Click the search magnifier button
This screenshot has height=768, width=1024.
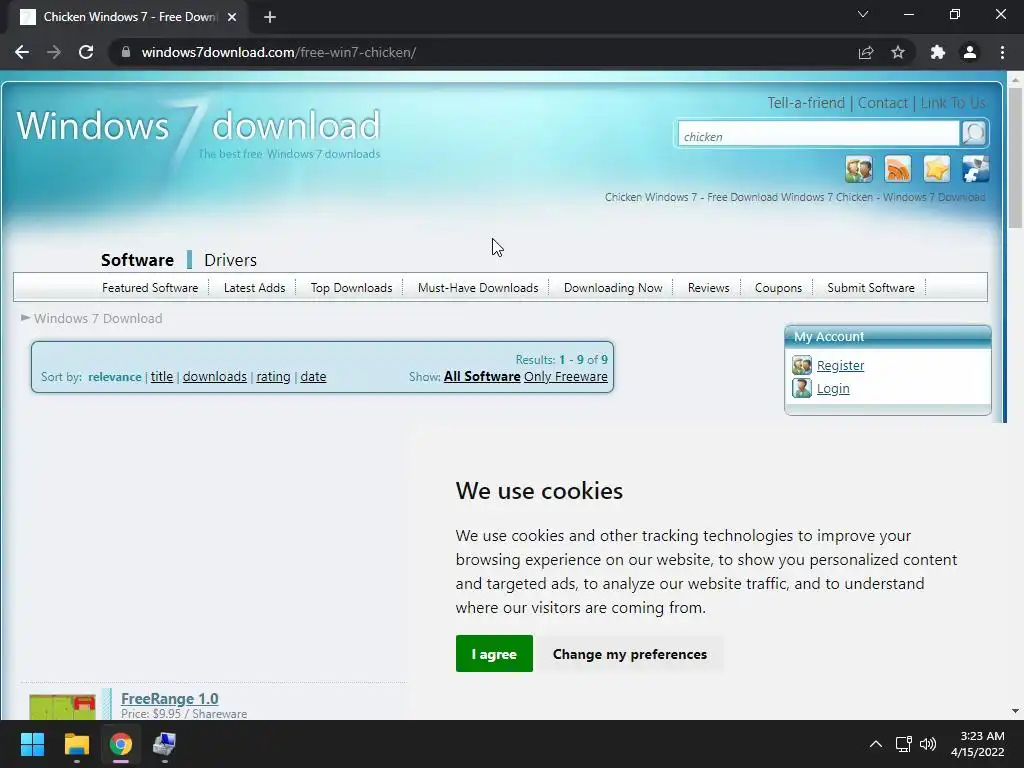(974, 133)
